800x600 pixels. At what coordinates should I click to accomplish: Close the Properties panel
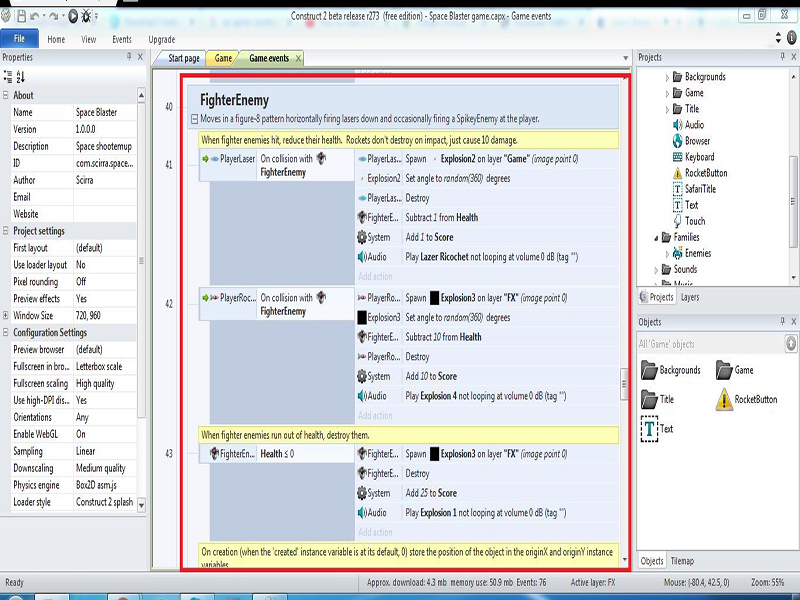point(140,57)
